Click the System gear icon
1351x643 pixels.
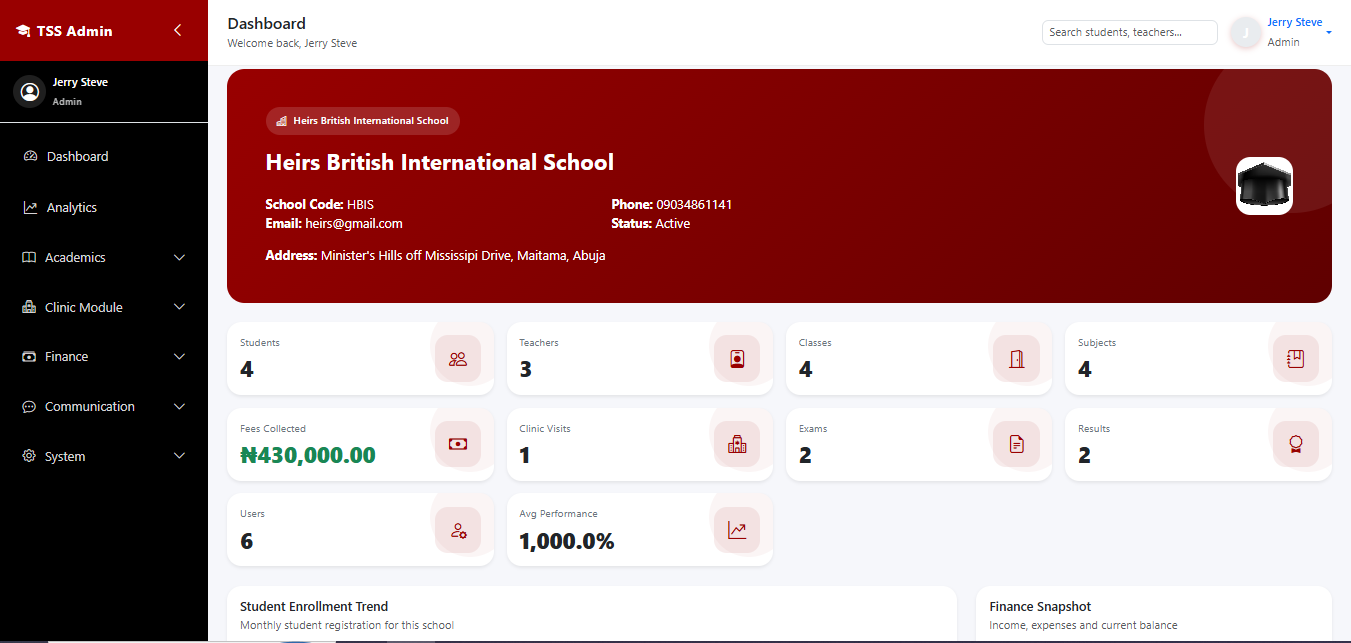coord(29,456)
